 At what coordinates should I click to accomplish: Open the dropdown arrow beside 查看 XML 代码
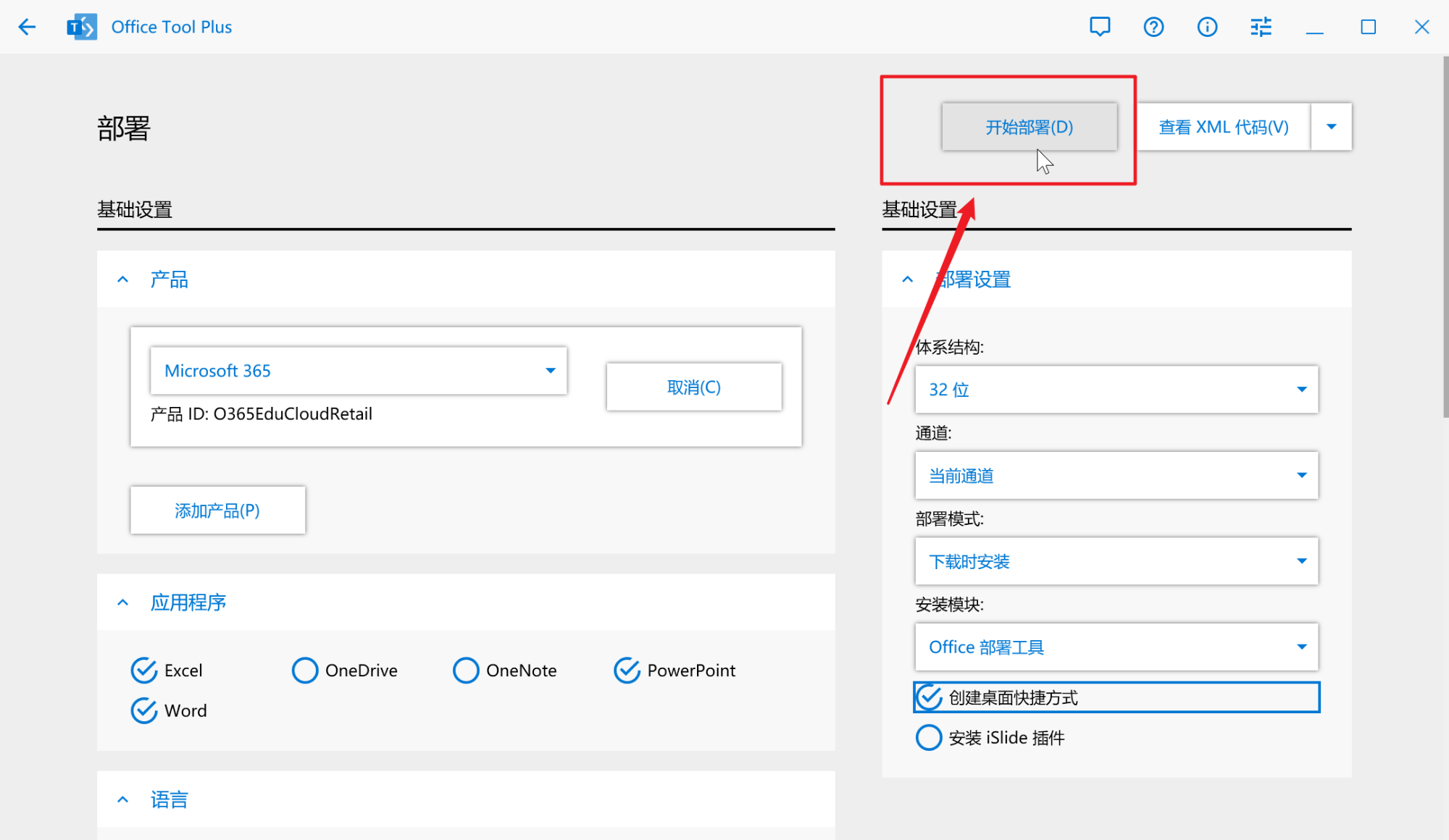pyautogui.click(x=1332, y=127)
